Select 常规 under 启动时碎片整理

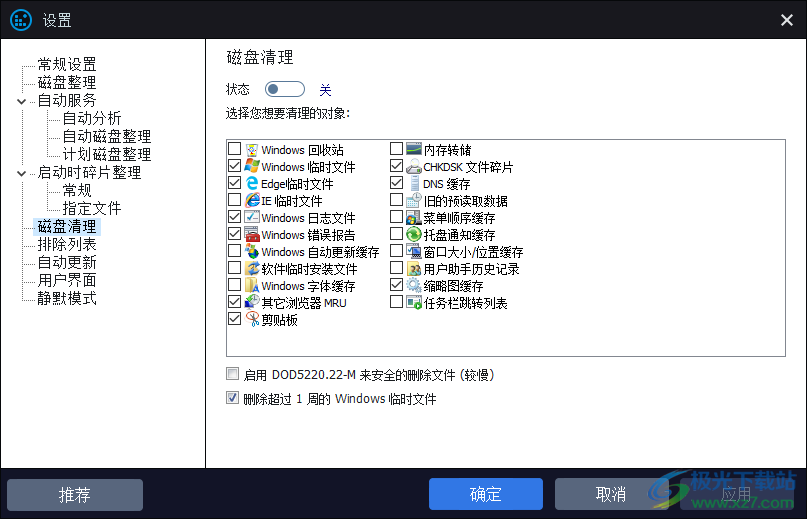pos(77,191)
